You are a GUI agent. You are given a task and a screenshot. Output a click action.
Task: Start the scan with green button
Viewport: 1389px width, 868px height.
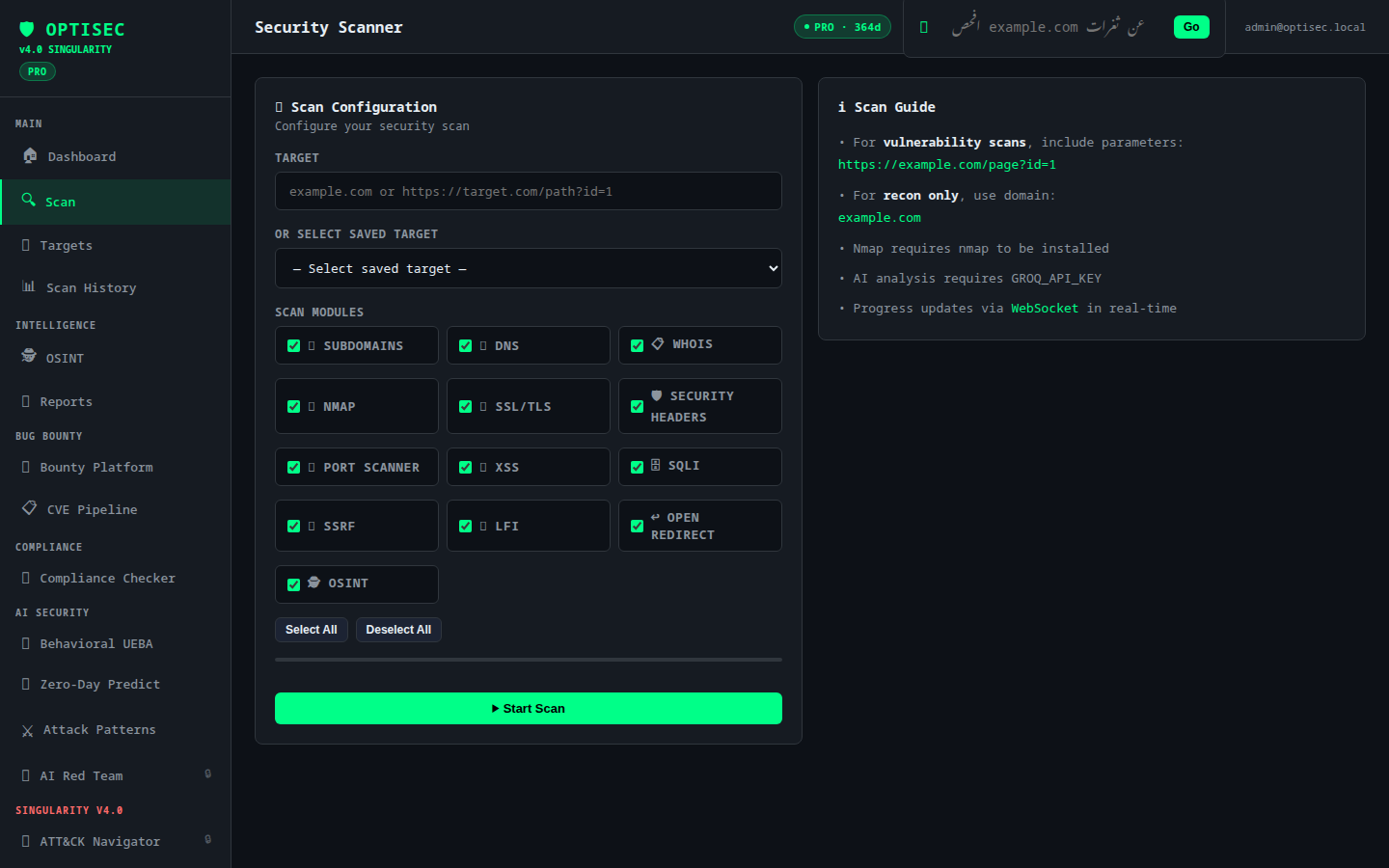click(529, 708)
